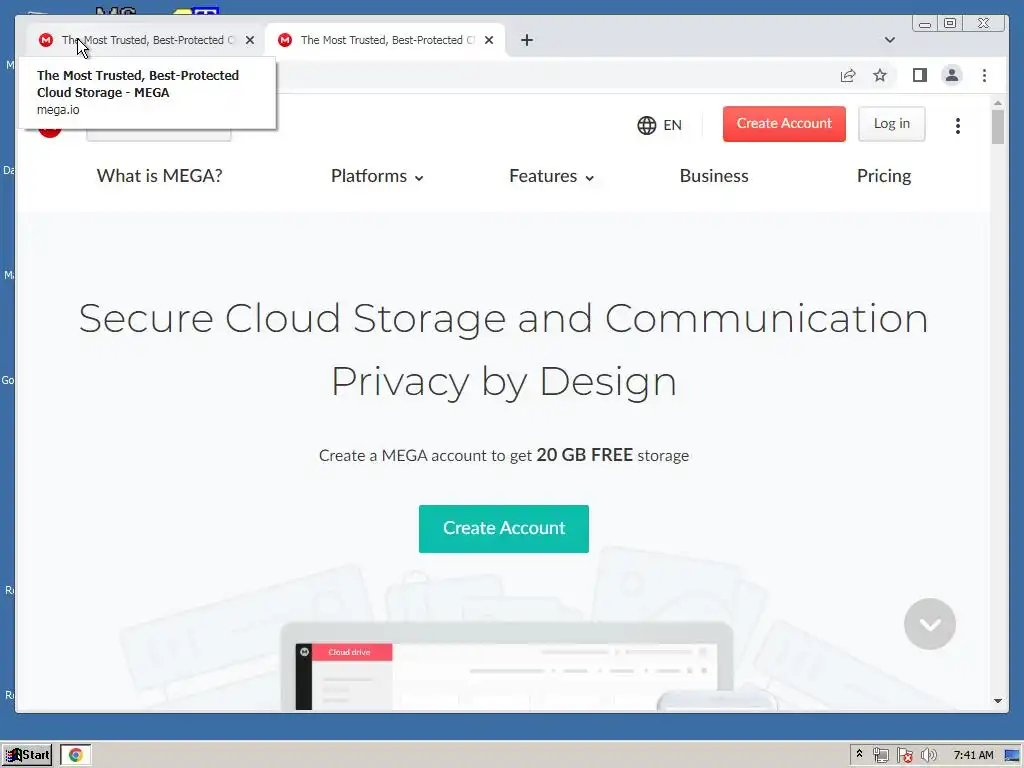
Task: Expand the Features dropdown
Action: [x=551, y=176]
